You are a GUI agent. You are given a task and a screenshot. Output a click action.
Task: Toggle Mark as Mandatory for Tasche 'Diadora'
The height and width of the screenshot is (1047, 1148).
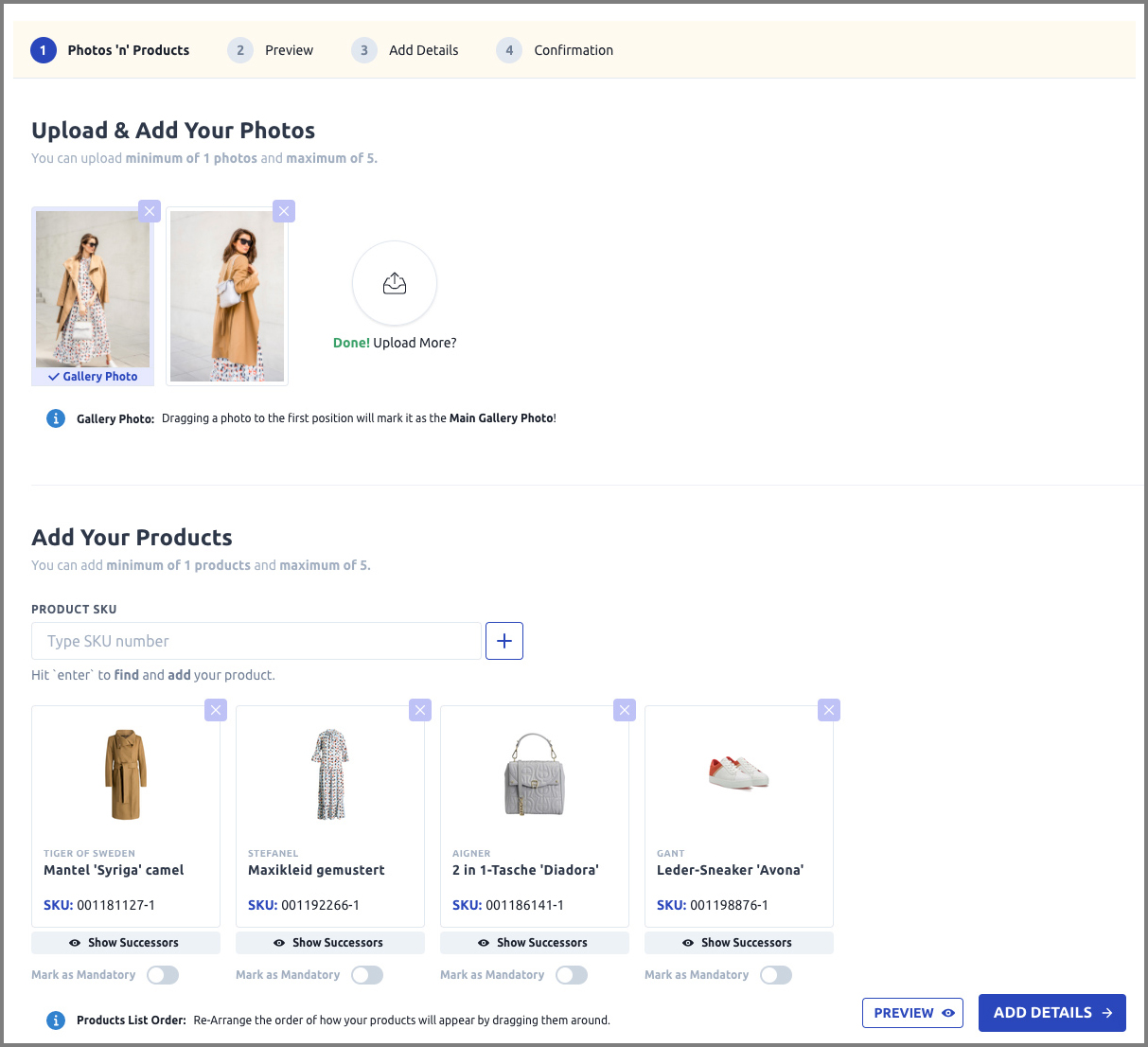click(x=572, y=975)
